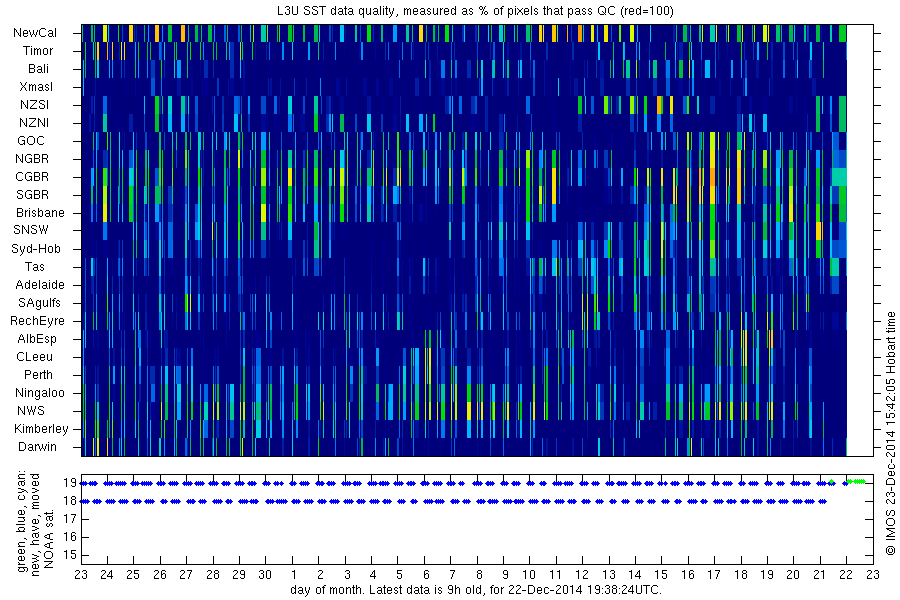Image resolution: width=900 pixels, height=600 pixels.
Task: Click the cyan CGBR cell near day 22
Action: pyautogui.click(x=839, y=177)
